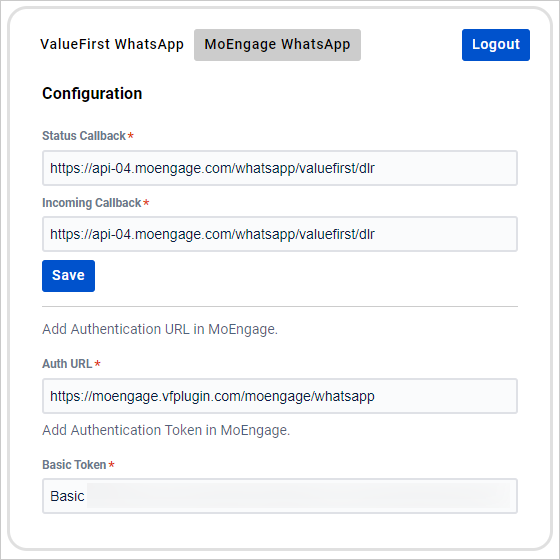Click inside the Auth URL field

coord(280,396)
